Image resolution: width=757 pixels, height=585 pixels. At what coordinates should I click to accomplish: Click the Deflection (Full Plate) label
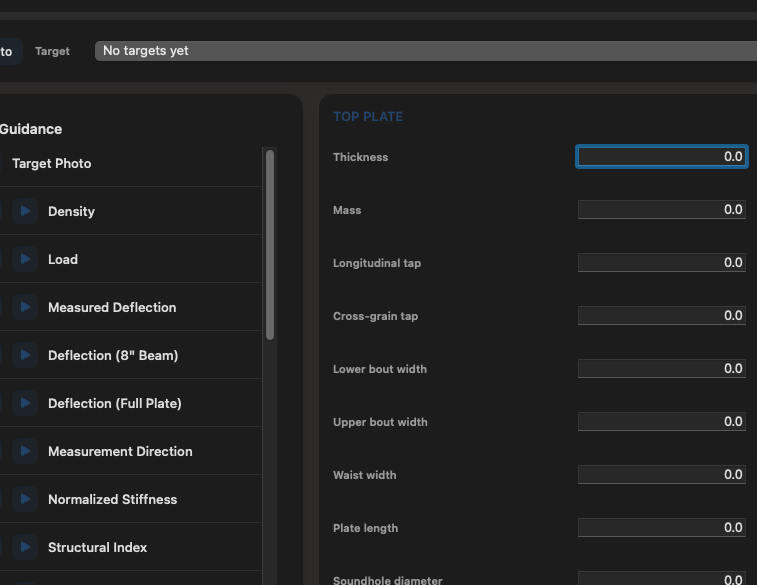pos(115,404)
